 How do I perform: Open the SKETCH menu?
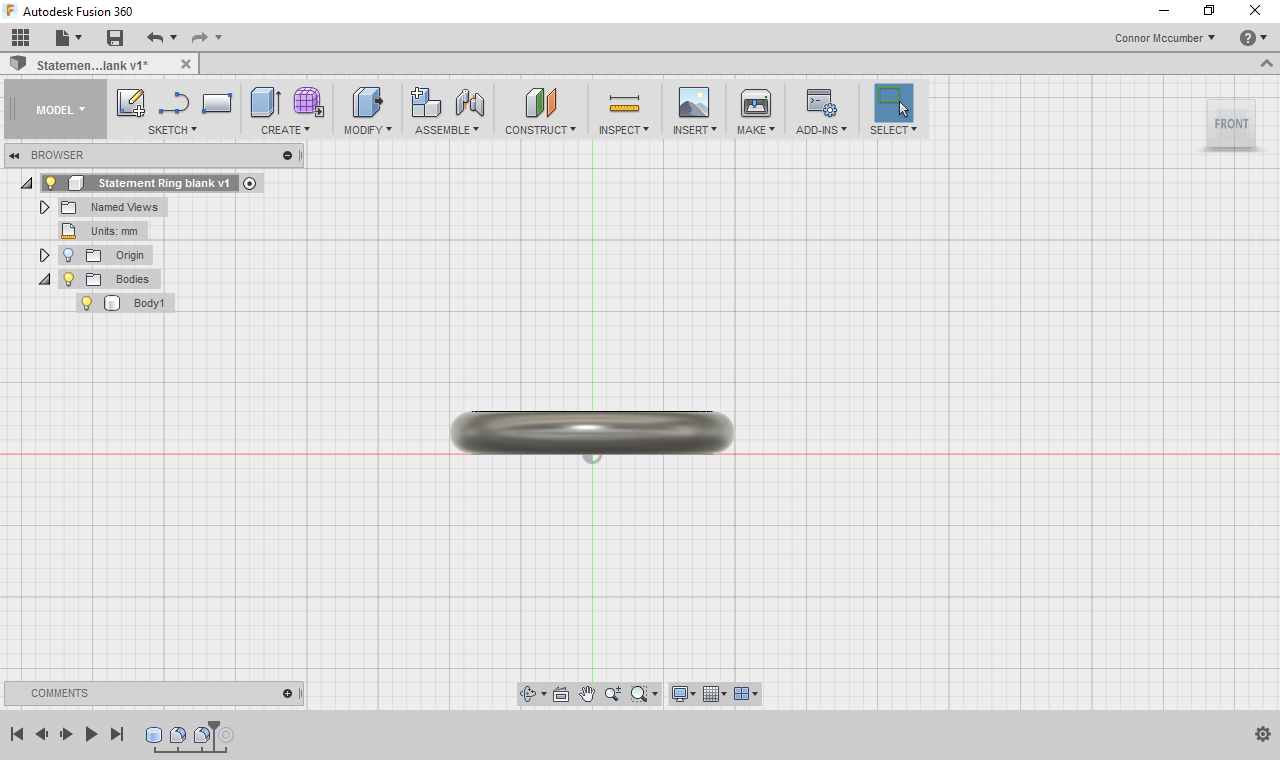[172, 130]
